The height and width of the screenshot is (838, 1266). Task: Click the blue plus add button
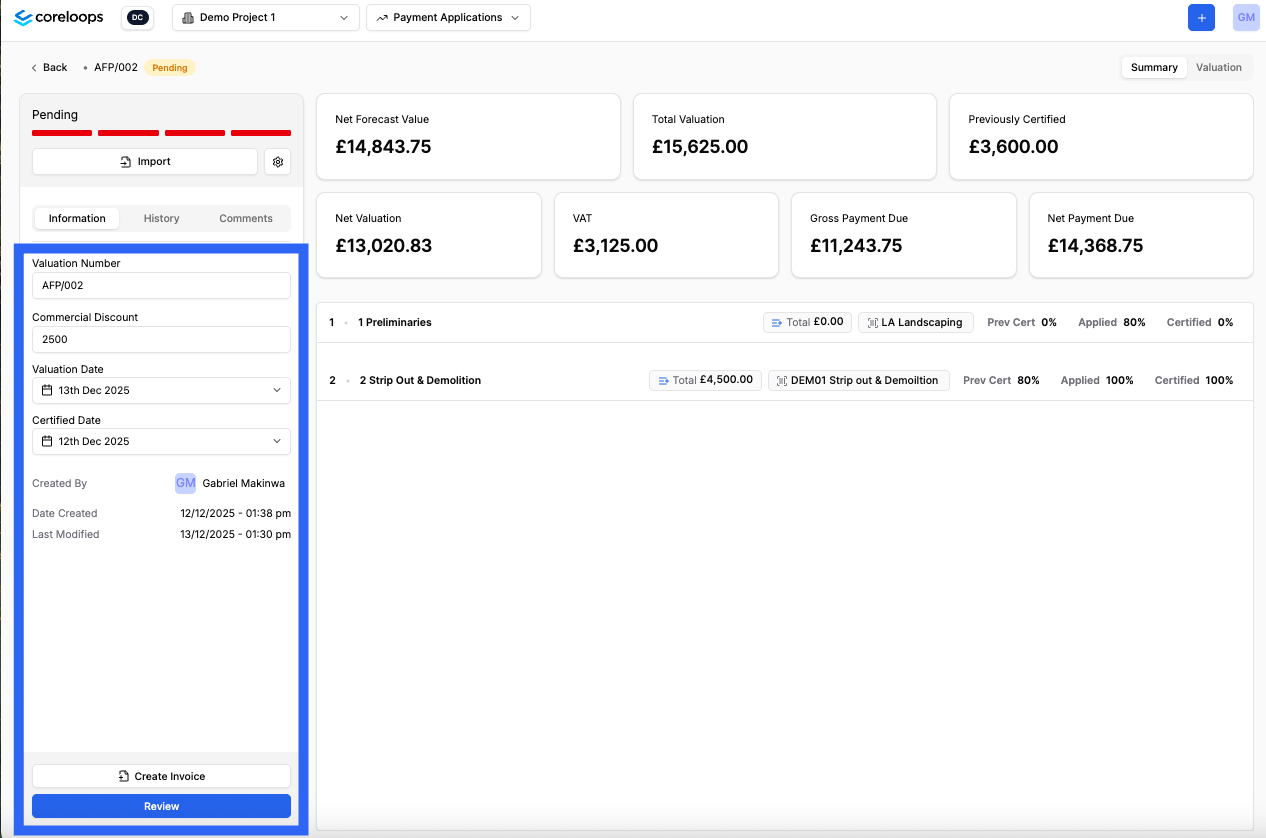pyautogui.click(x=1201, y=18)
